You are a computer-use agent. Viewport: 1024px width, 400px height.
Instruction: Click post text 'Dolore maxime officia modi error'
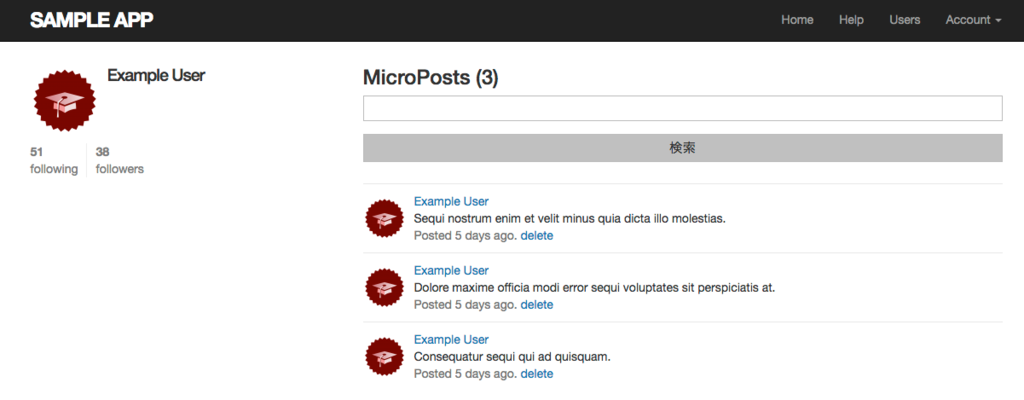click(594, 288)
